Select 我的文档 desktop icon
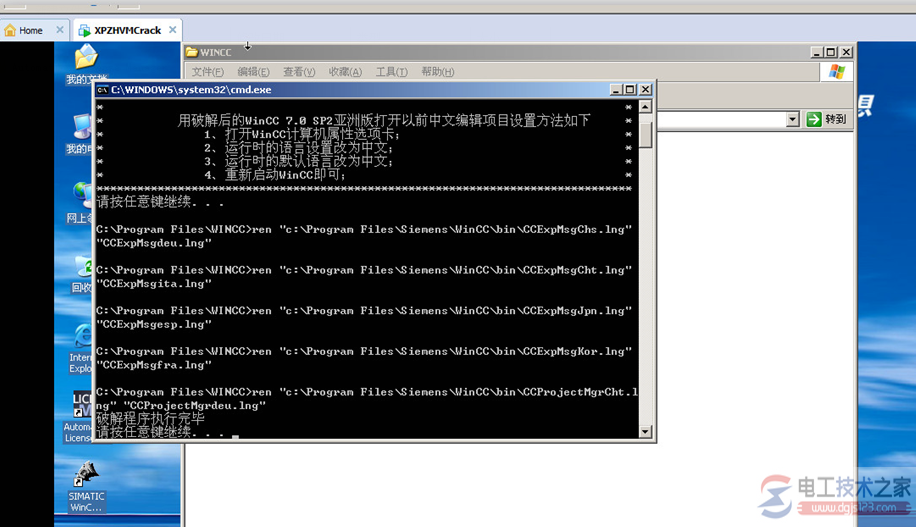This screenshot has width=916, height=527. point(86,64)
